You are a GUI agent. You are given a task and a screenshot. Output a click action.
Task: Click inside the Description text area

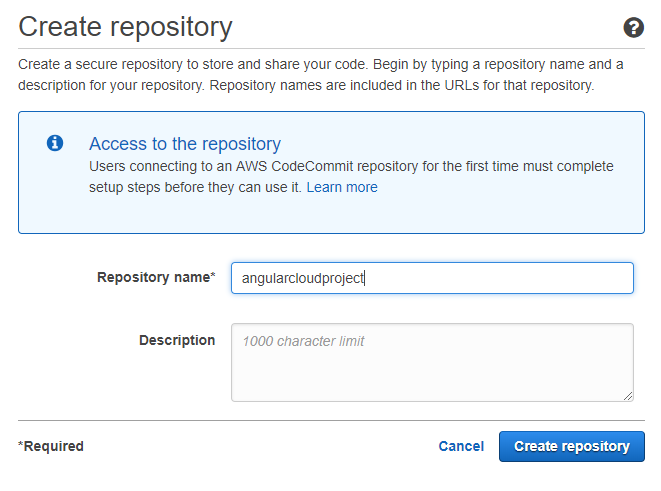(x=432, y=370)
